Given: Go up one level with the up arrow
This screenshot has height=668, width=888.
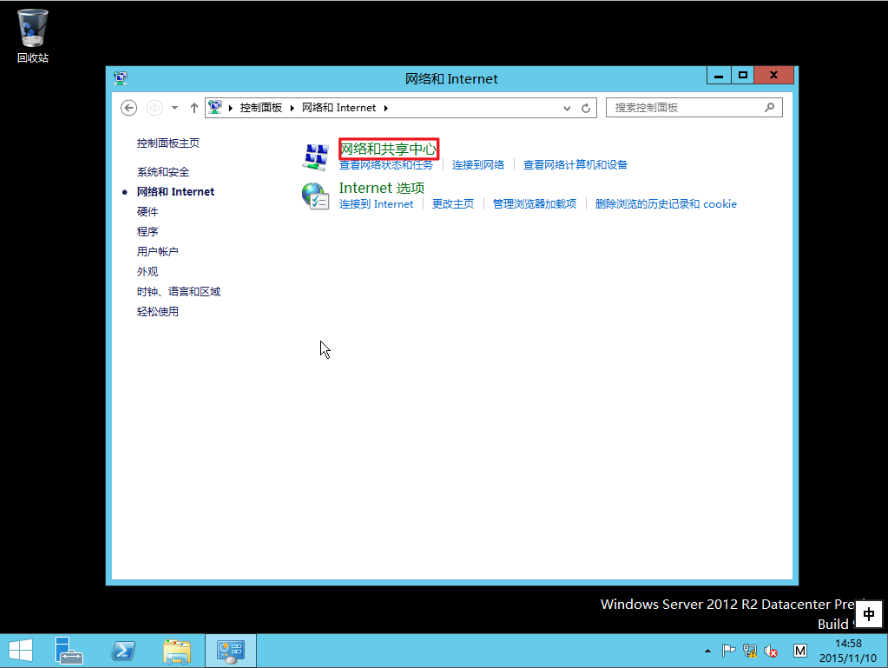Looking at the screenshot, I should 194,108.
